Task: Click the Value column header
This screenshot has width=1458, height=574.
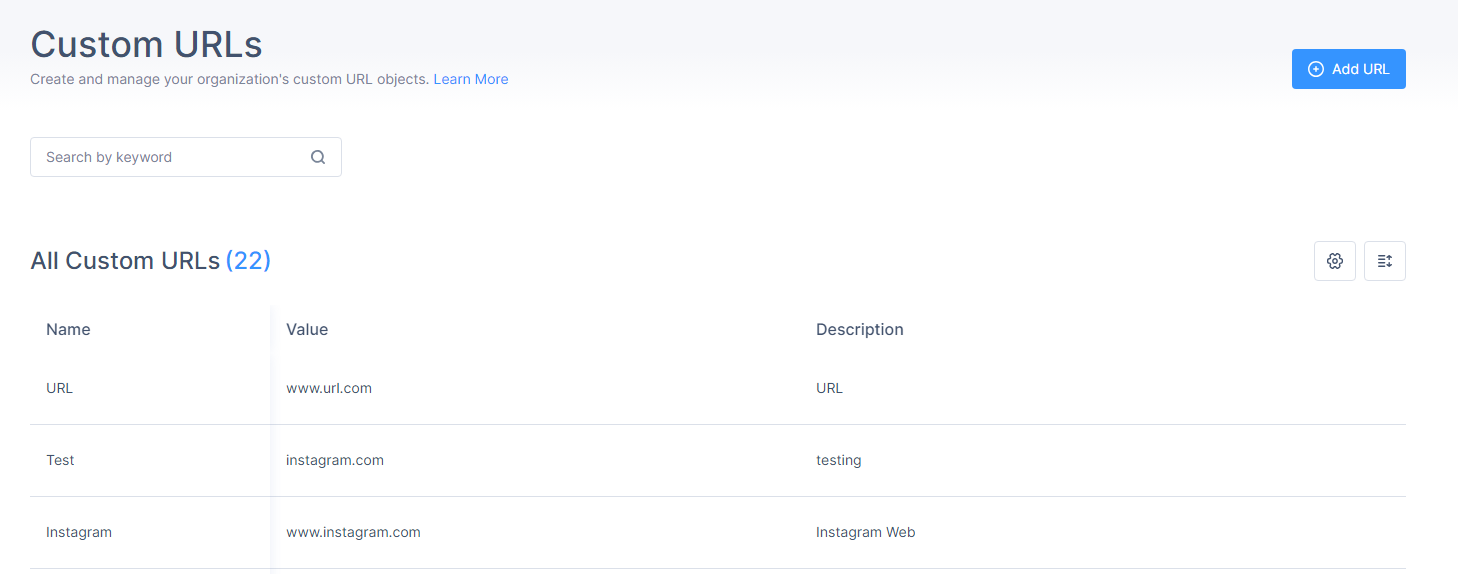Action: coord(307,329)
